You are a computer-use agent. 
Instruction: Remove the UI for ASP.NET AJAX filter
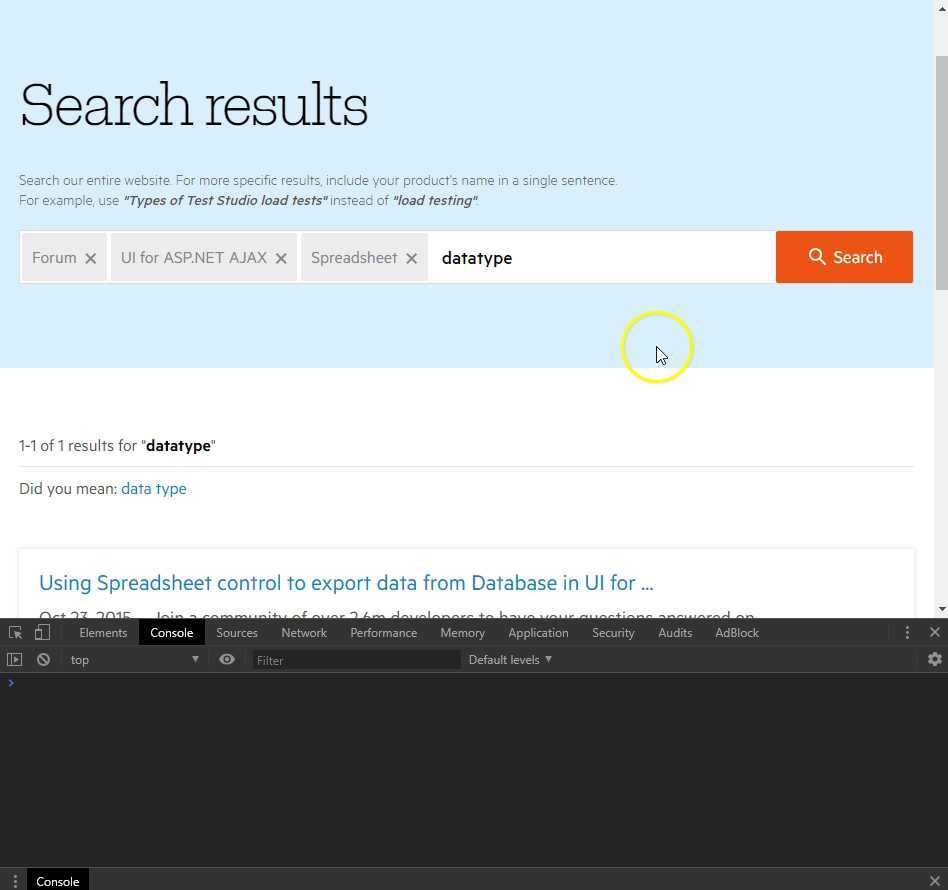(x=281, y=258)
